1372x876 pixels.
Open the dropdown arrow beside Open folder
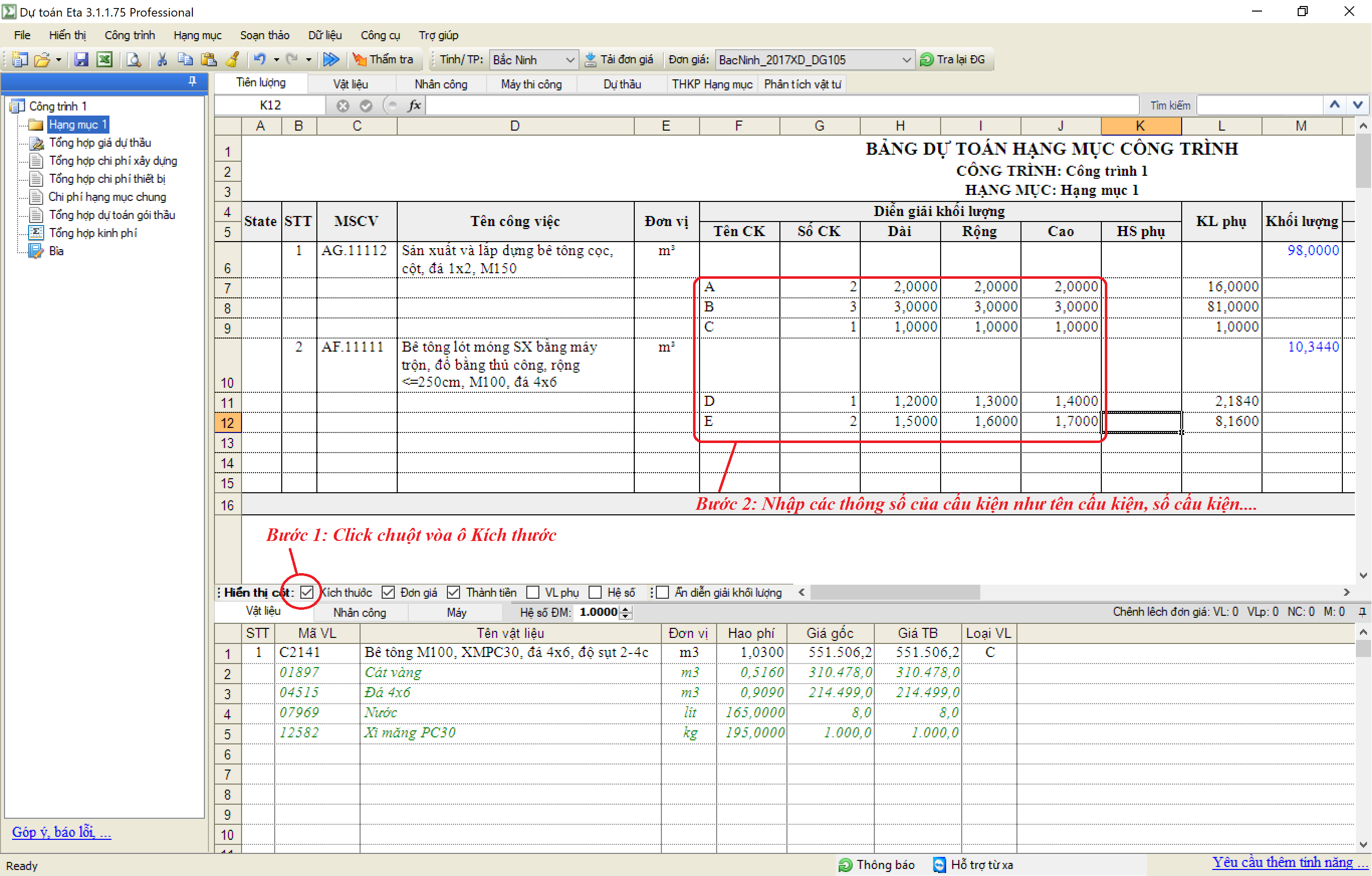tap(59, 59)
